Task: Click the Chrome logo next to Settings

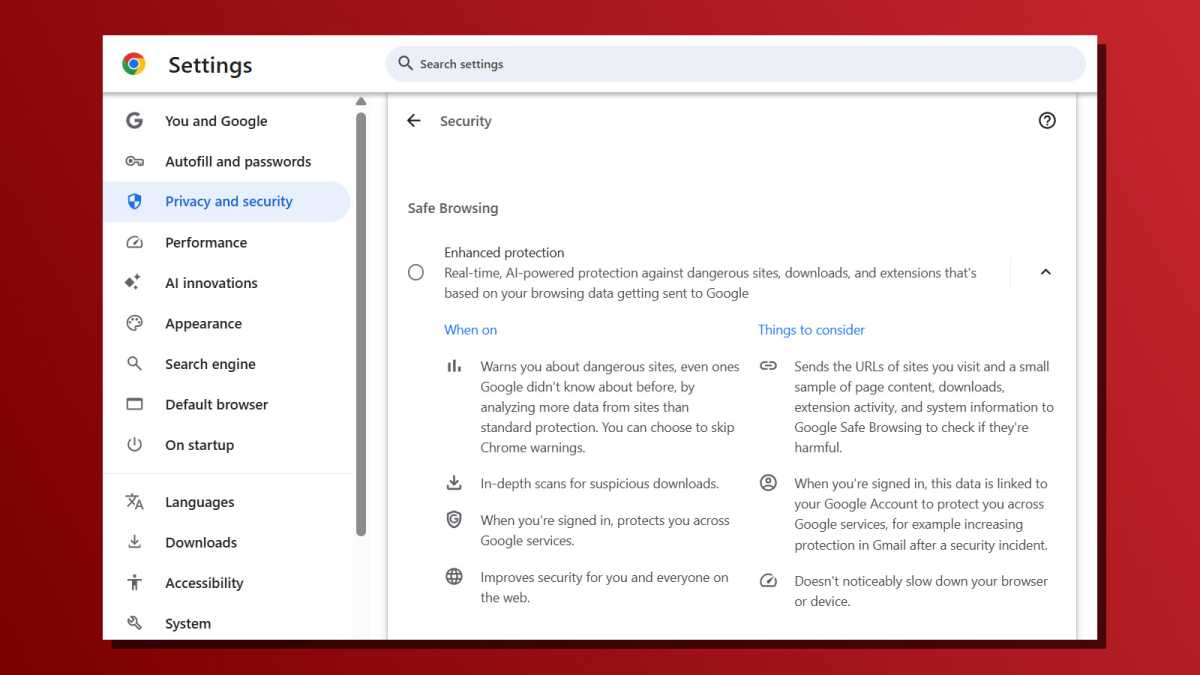Action: pos(134,63)
